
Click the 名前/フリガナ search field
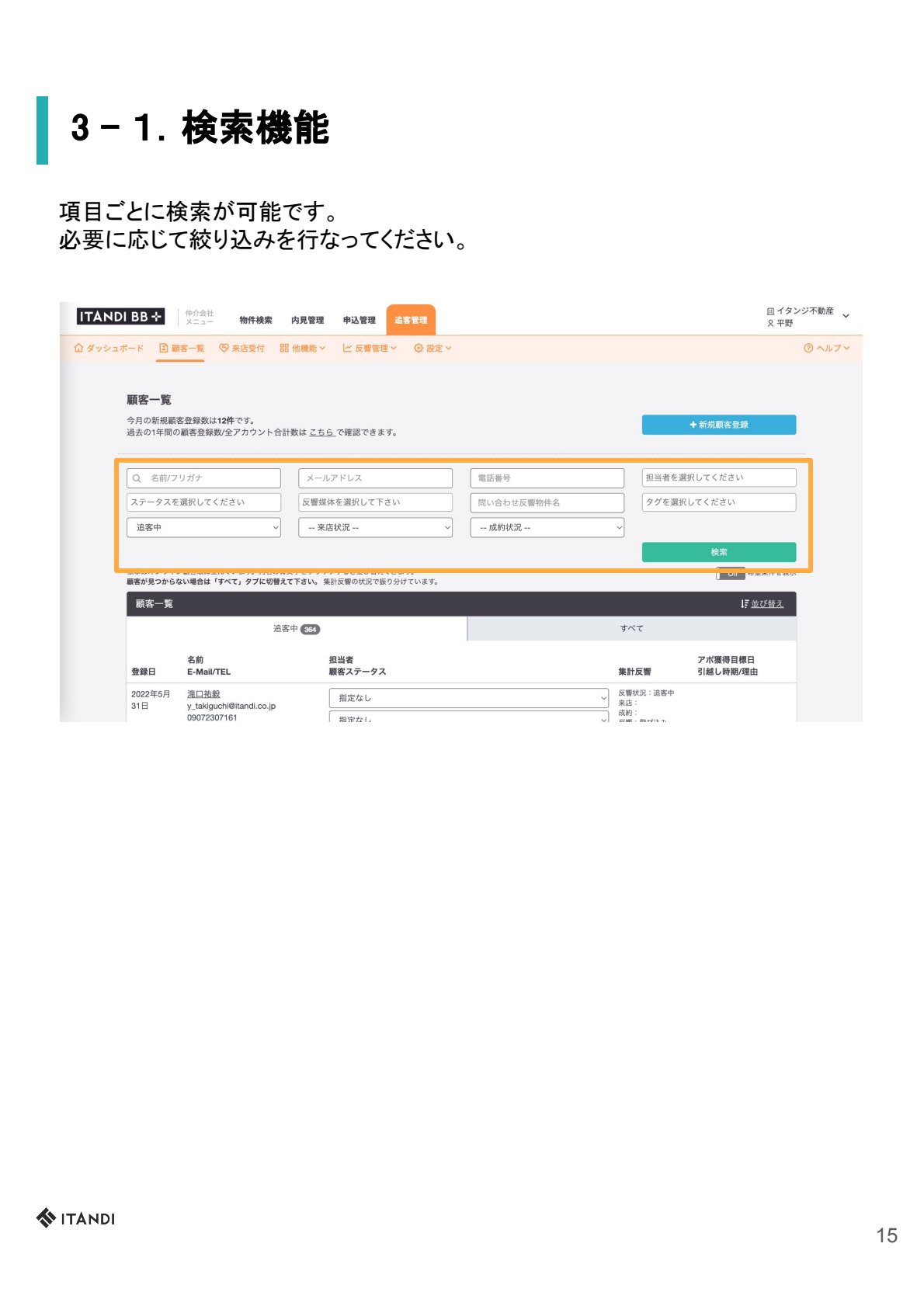pos(203,478)
